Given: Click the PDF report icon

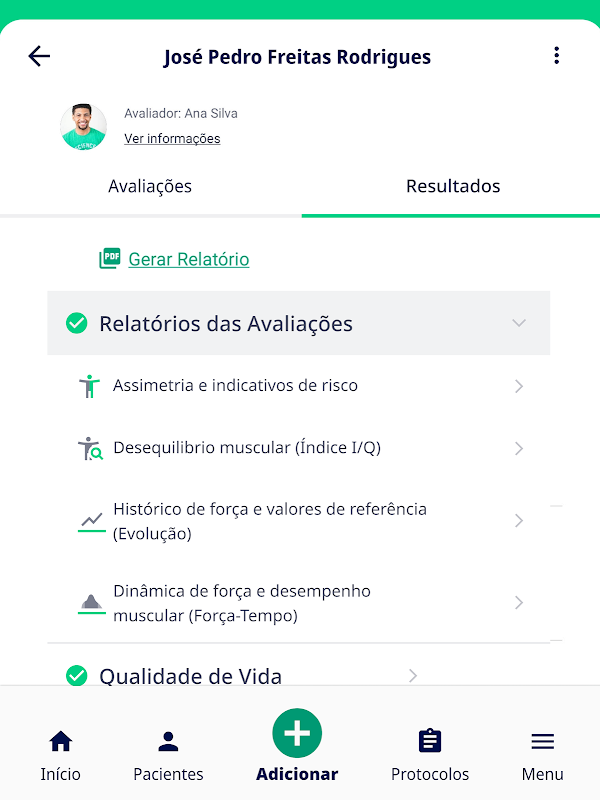Looking at the screenshot, I should tap(109, 259).
